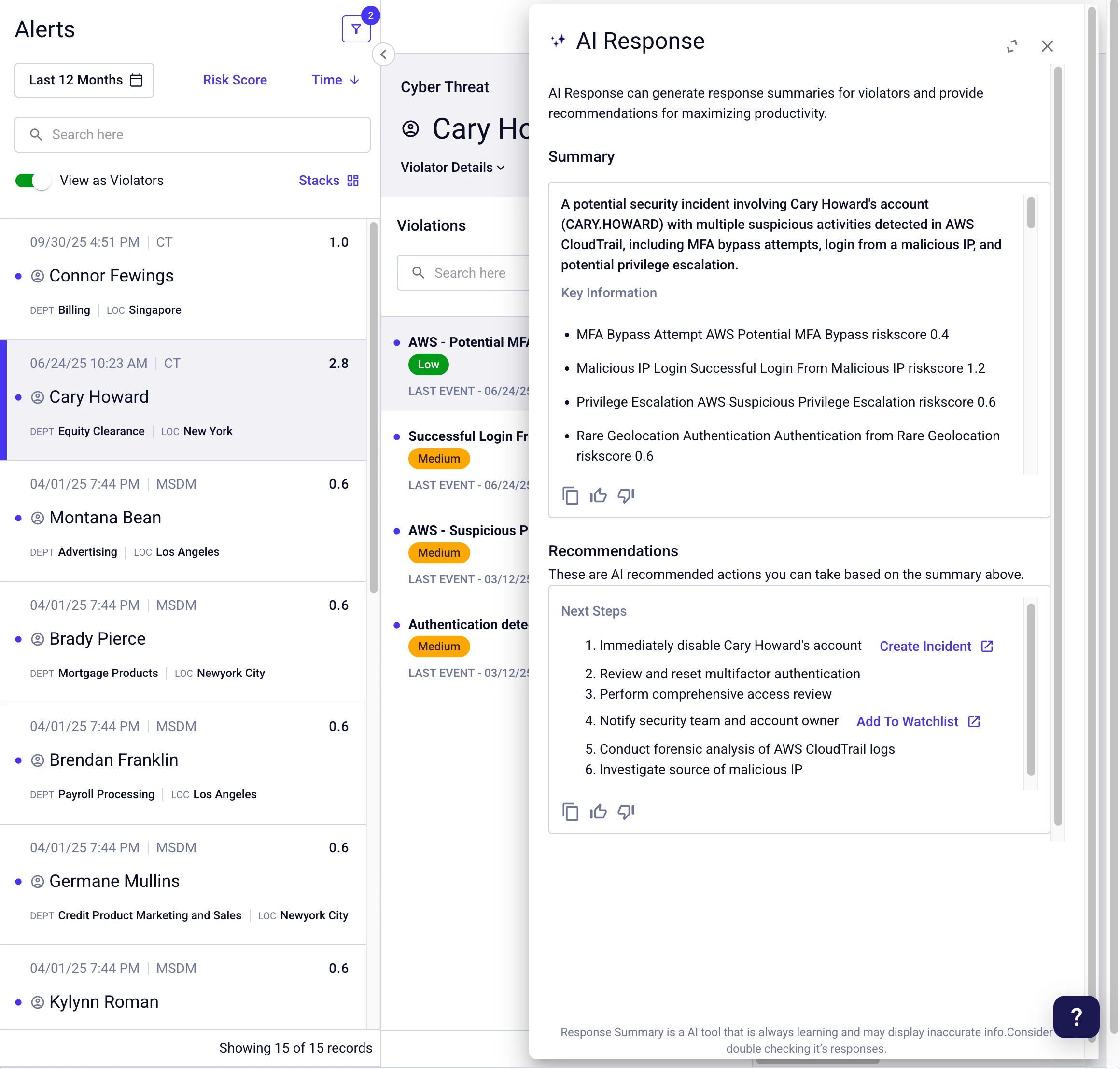Thumbs up the Recommendations section
This screenshot has width=1120, height=1069.
598,812
